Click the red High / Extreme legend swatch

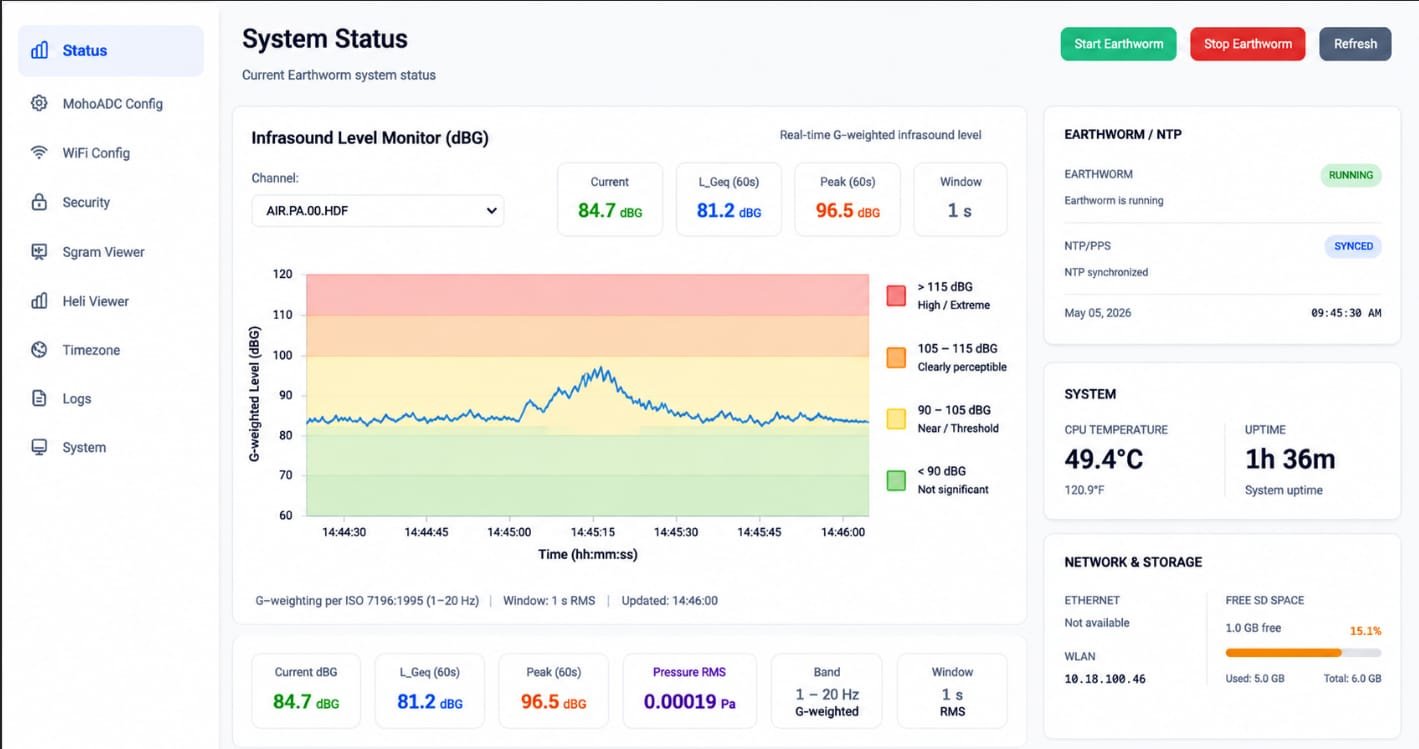point(896,295)
